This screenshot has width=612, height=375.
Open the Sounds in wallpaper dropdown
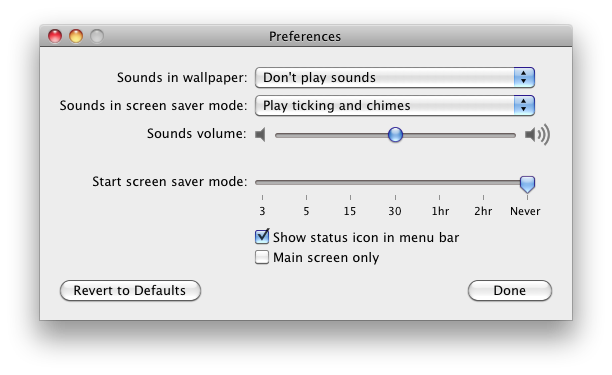pos(395,77)
